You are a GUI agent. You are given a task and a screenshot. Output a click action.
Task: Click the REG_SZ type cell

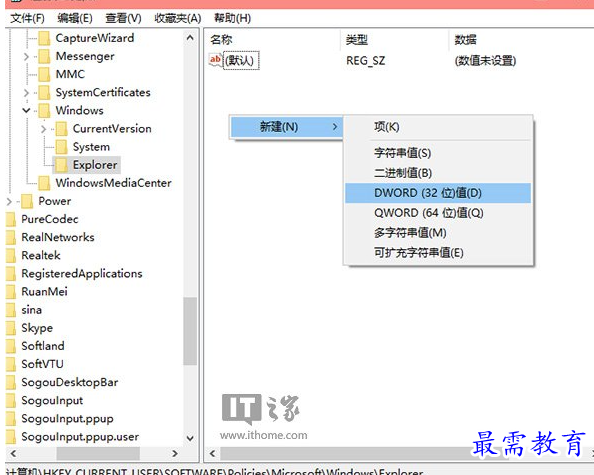(366, 61)
